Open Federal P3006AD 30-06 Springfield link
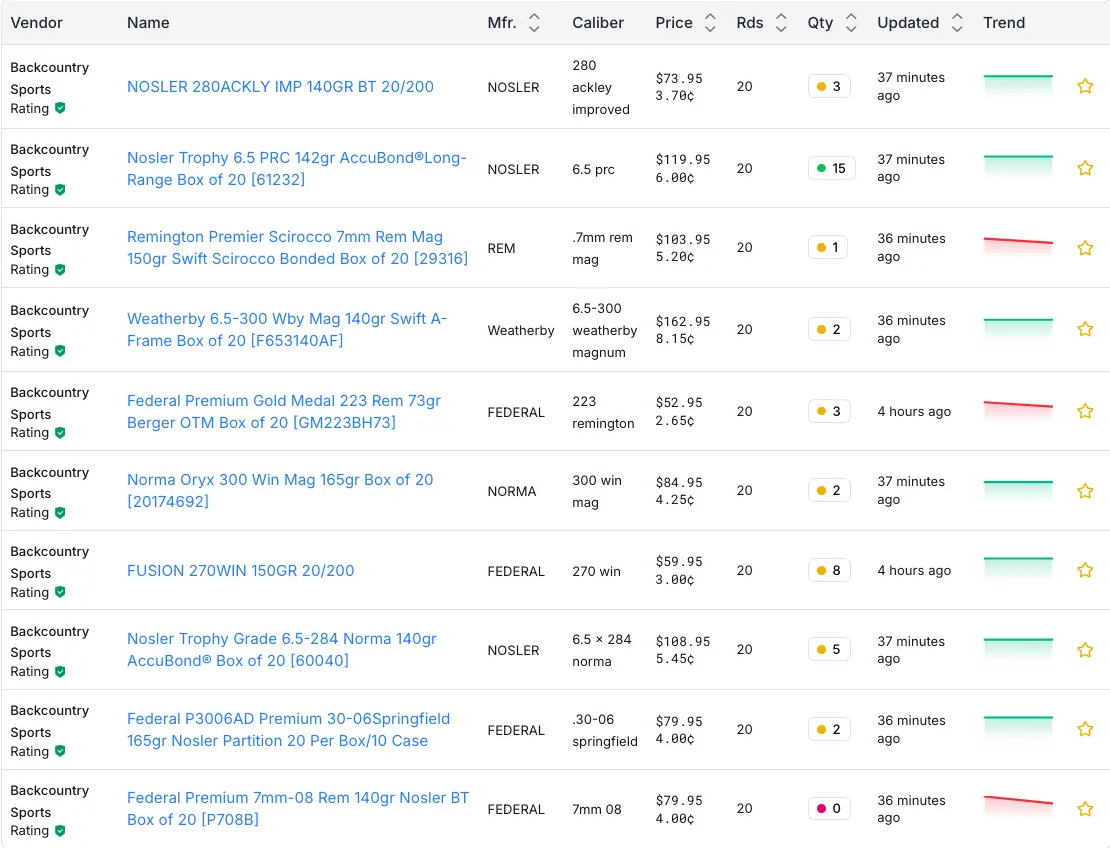 pyautogui.click(x=288, y=729)
